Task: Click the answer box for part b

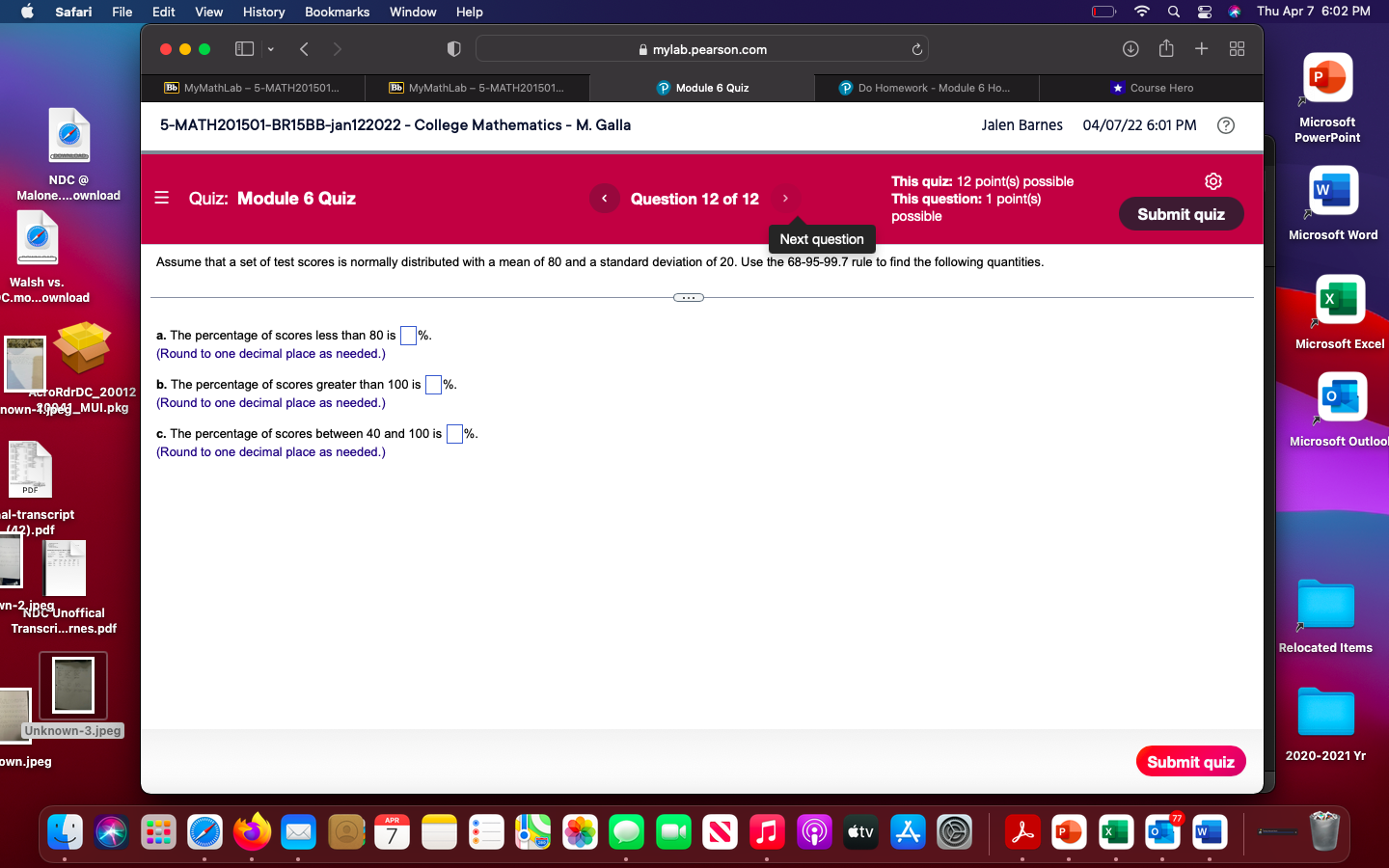Action: 433,385
